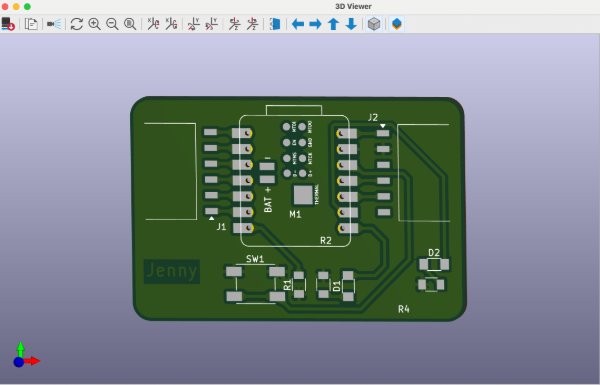Viewport: 600px width, 385px height.
Task: Click the XYZ axis orientation gizmo
Action: pyautogui.click(x=26, y=355)
